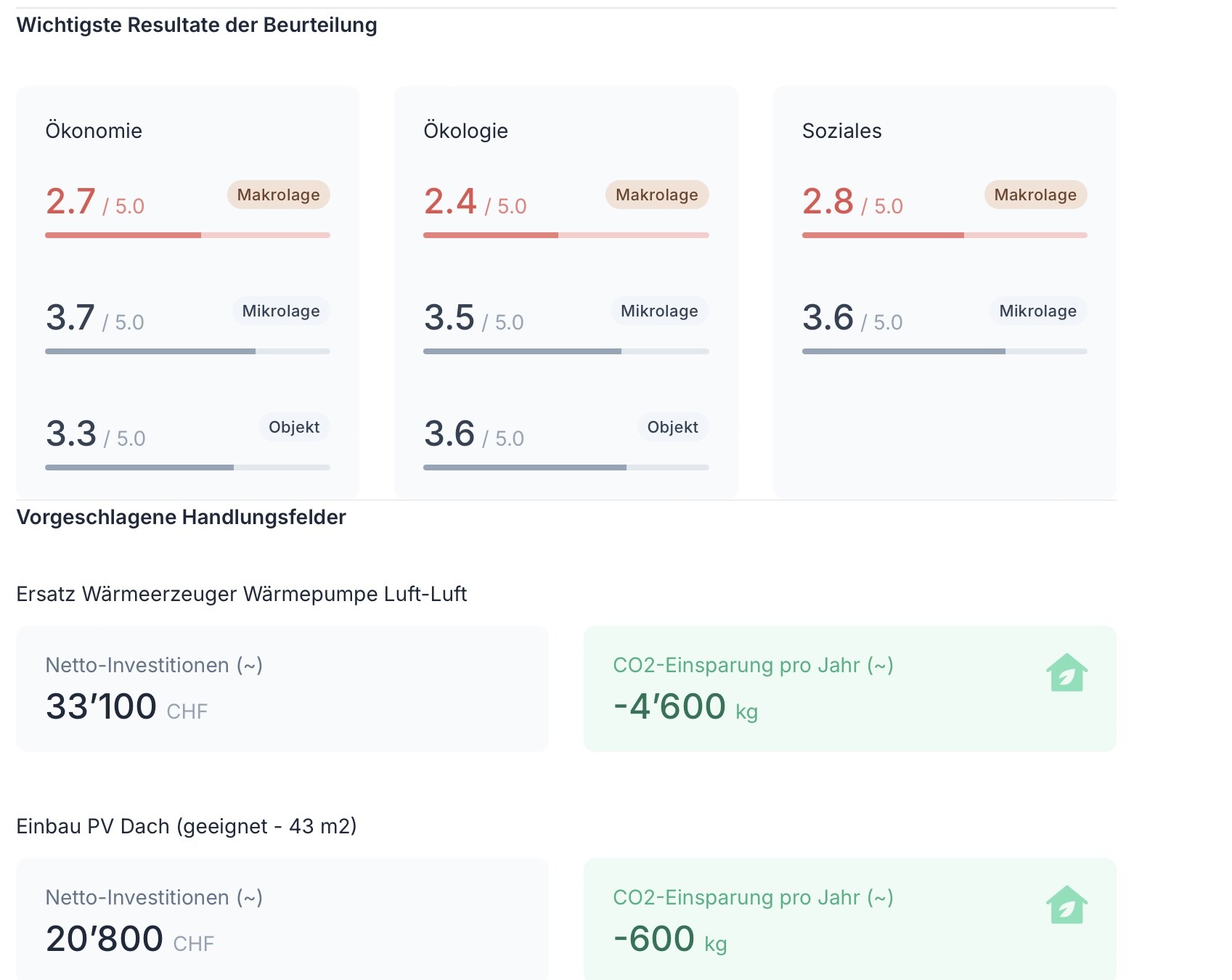The height and width of the screenshot is (980, 1232).
Task: Select the Makrolage badge under Soziales
Action: [x=1035, y=195]
